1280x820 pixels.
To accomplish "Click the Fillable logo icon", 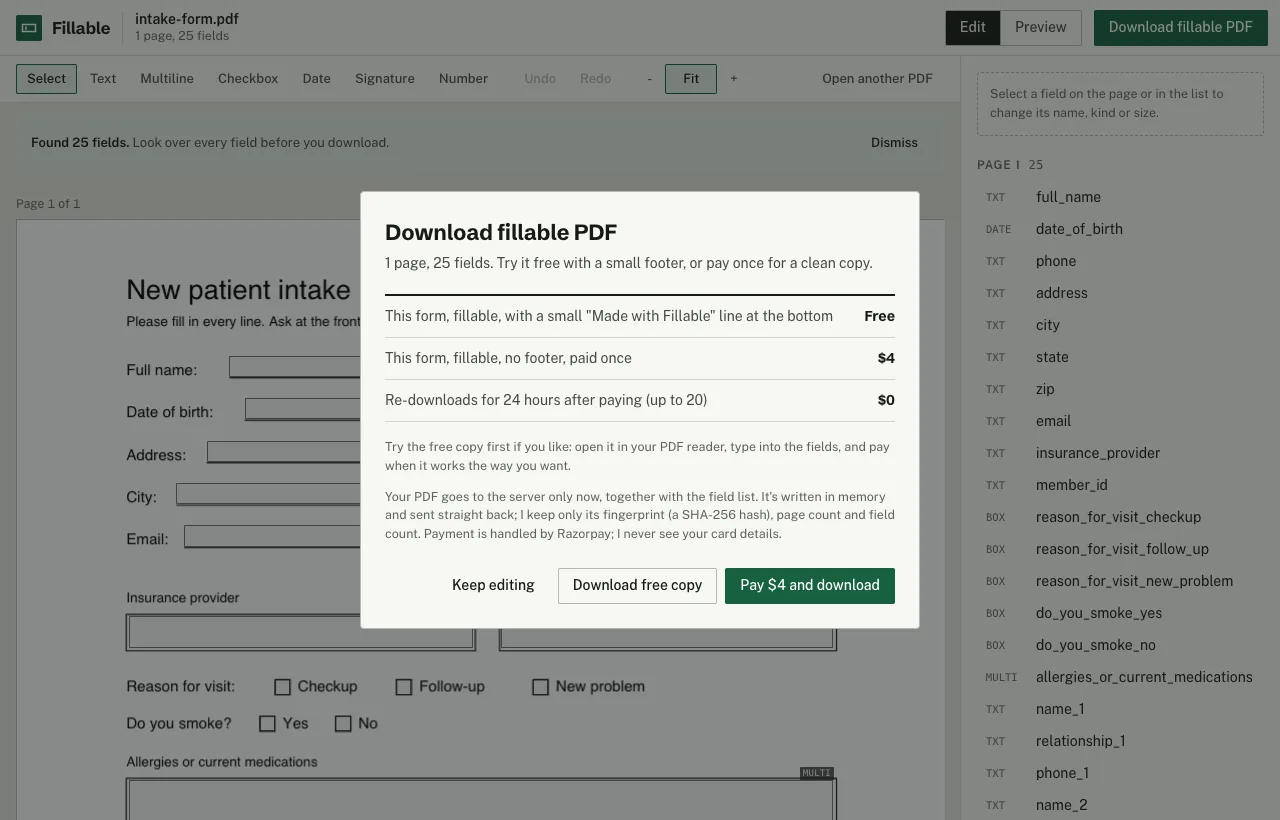I will click(x=29, y=28).
